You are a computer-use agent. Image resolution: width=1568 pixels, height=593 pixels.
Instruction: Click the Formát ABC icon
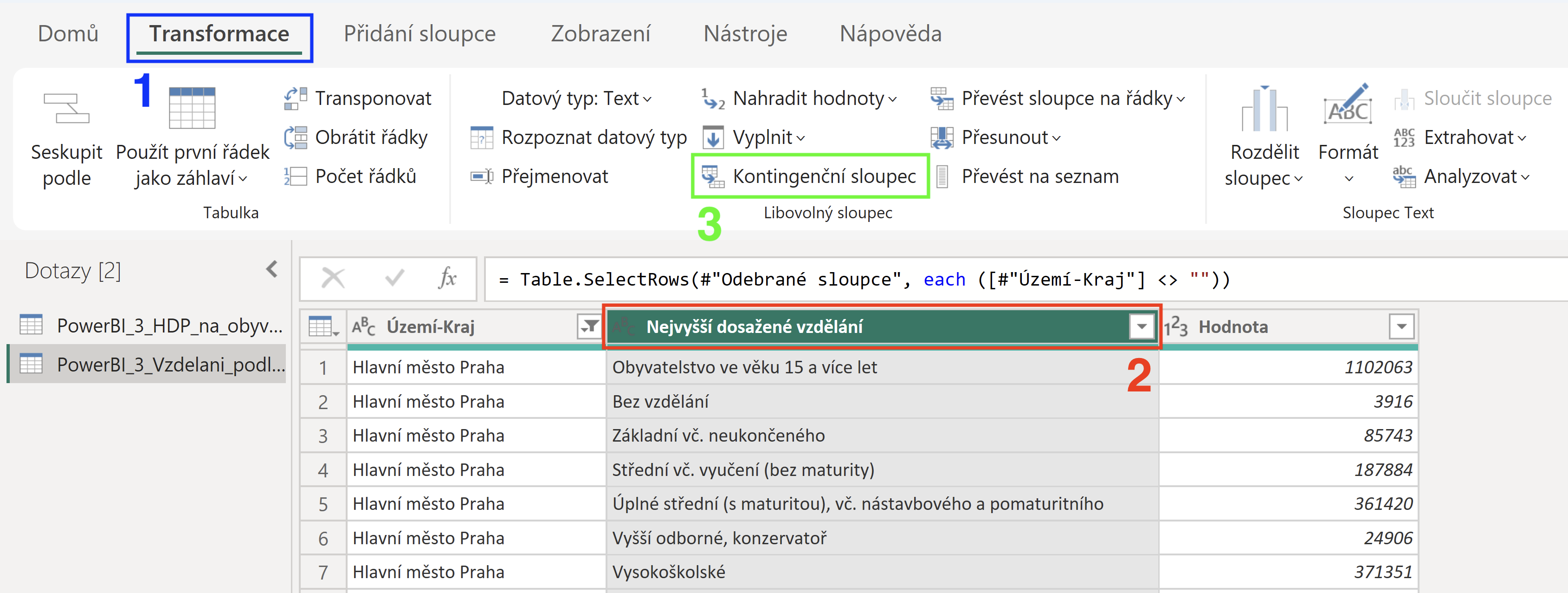point(1348,104)
